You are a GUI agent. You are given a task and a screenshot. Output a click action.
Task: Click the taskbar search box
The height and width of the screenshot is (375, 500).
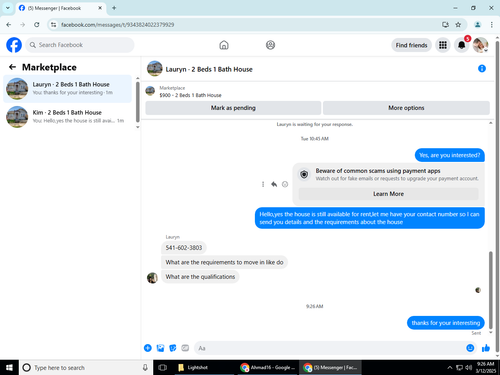pyautogui.click(x=86, y=367)
